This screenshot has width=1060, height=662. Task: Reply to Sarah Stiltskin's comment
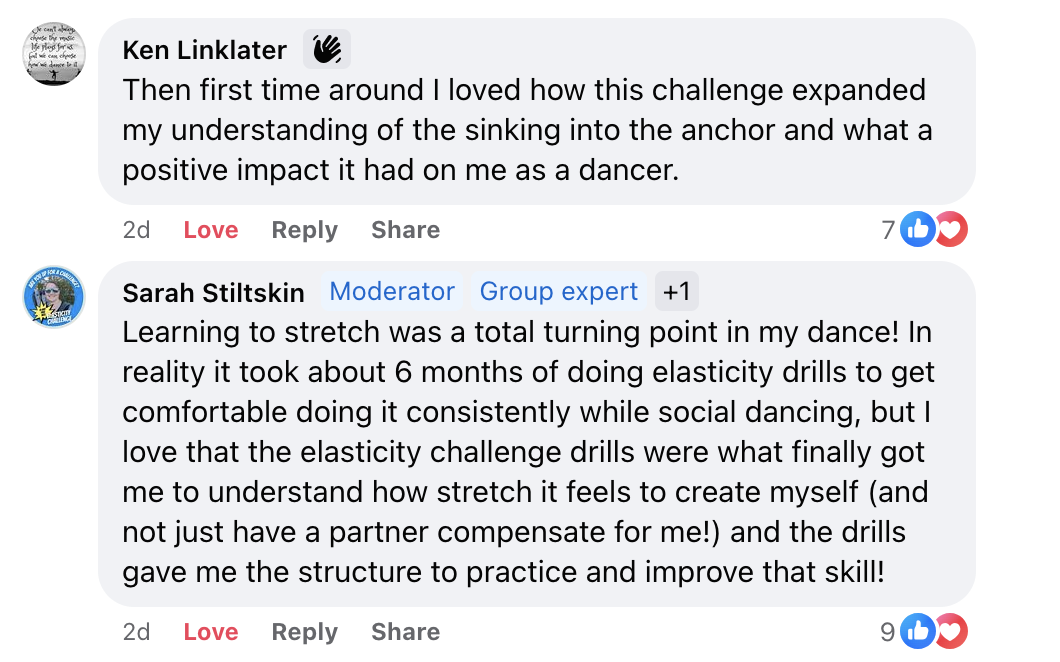pos(304,632)
